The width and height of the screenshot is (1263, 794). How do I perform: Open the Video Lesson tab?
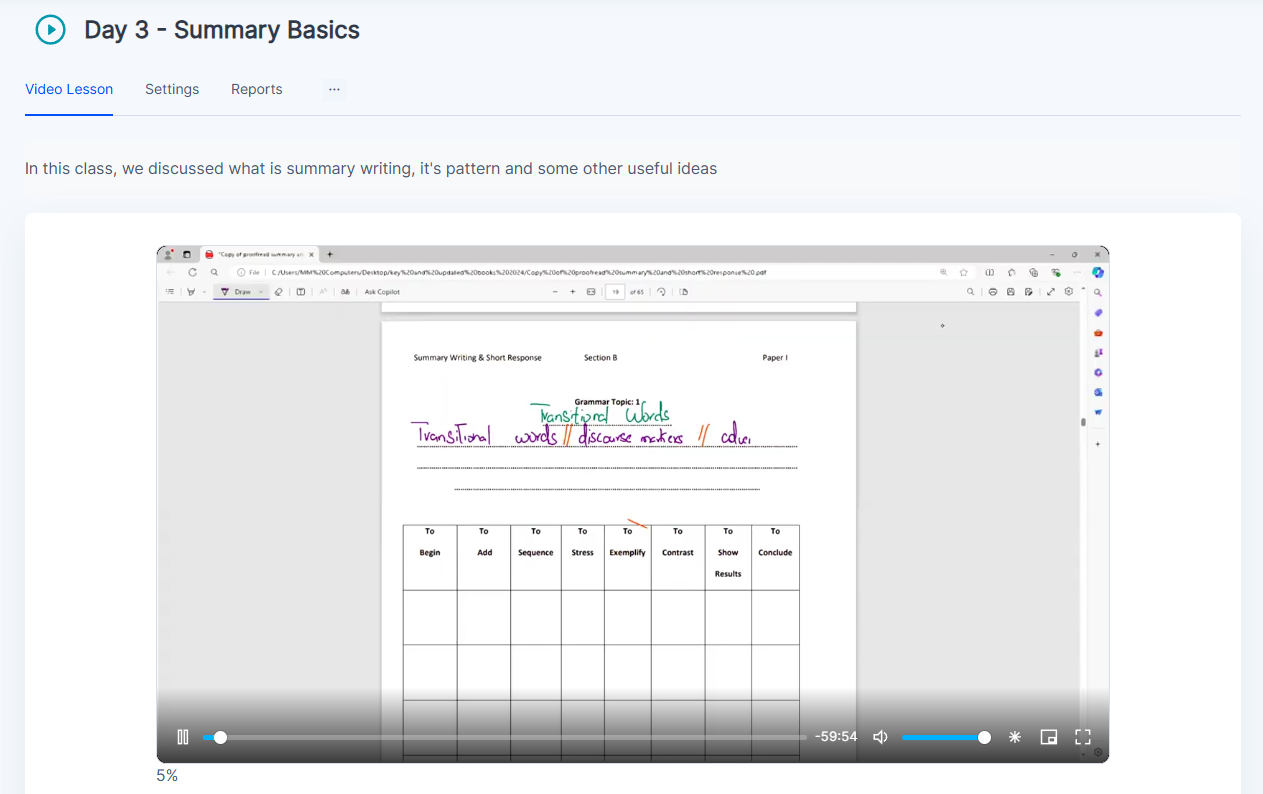tap(69, 89)
